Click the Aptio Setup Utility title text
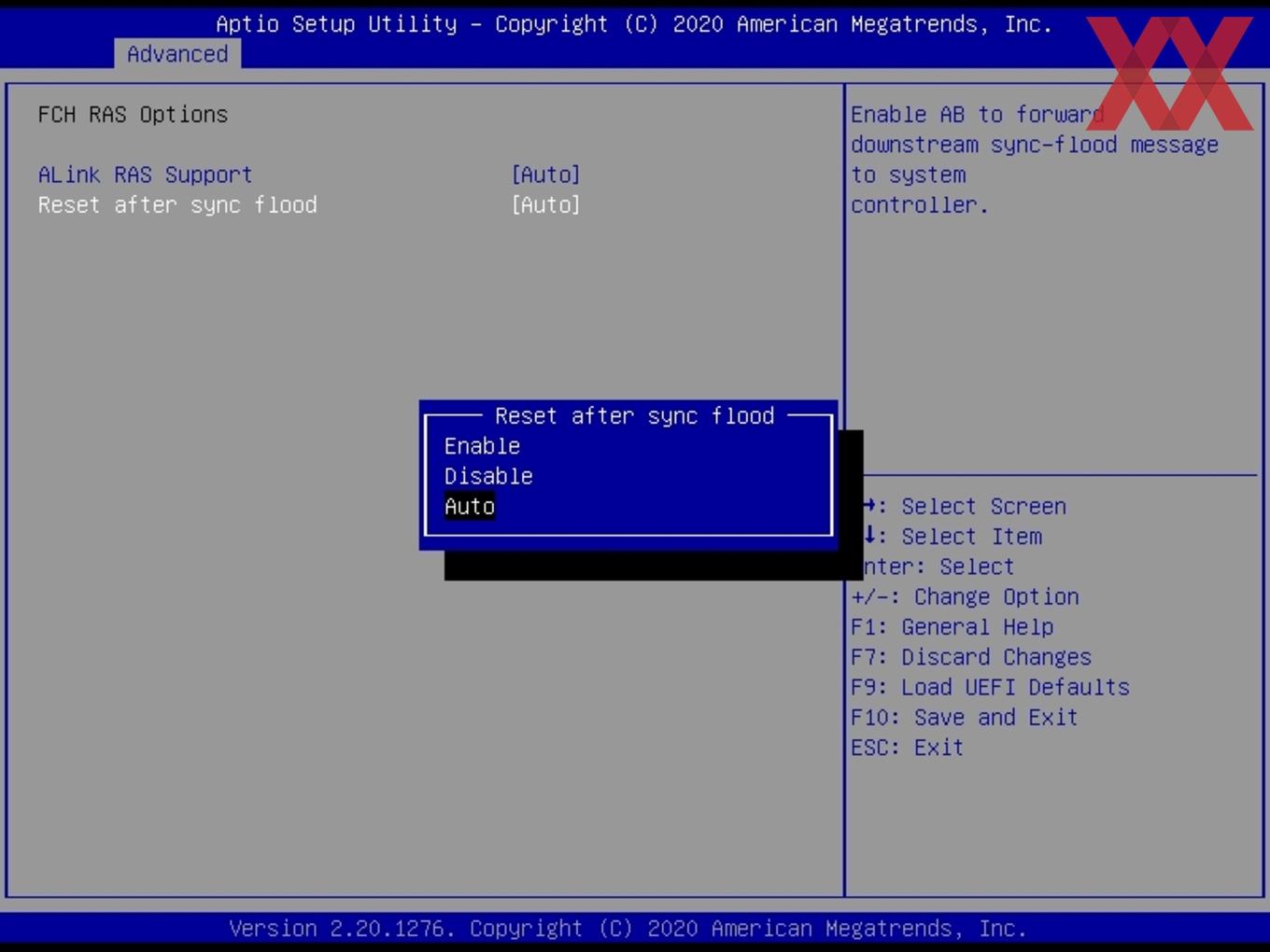The height and width of the screenshot is (952, 1270). coord(634,23)
